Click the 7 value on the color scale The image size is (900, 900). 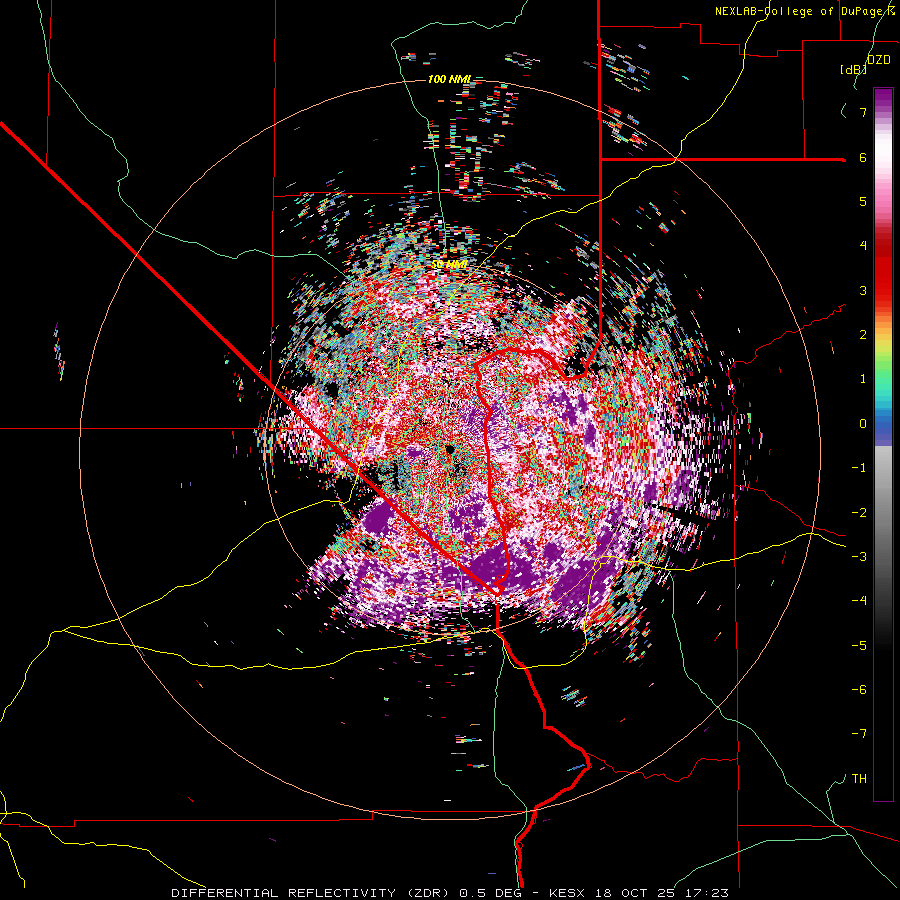coord(863,112)
